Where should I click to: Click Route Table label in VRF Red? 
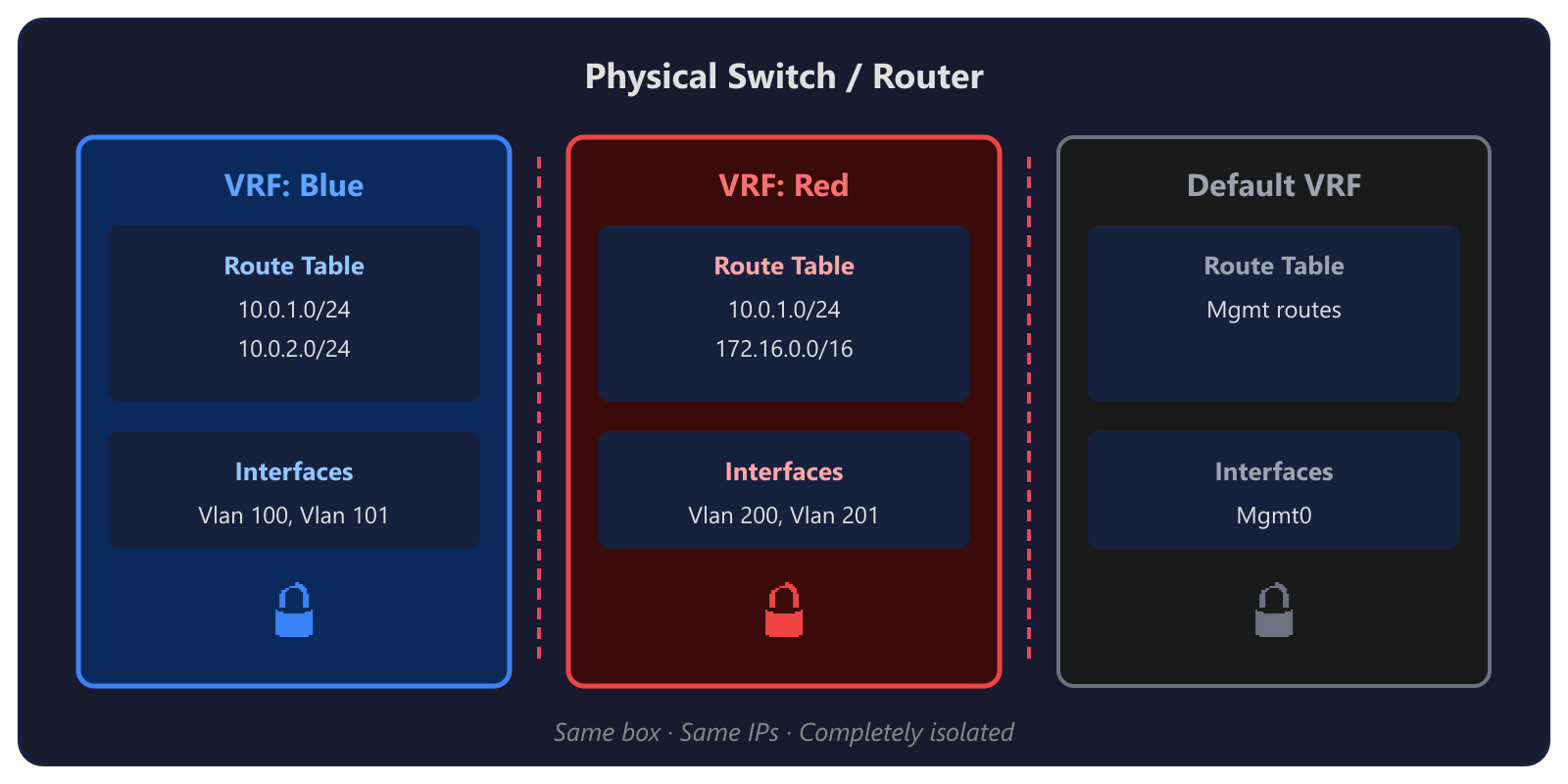(784, 266)
